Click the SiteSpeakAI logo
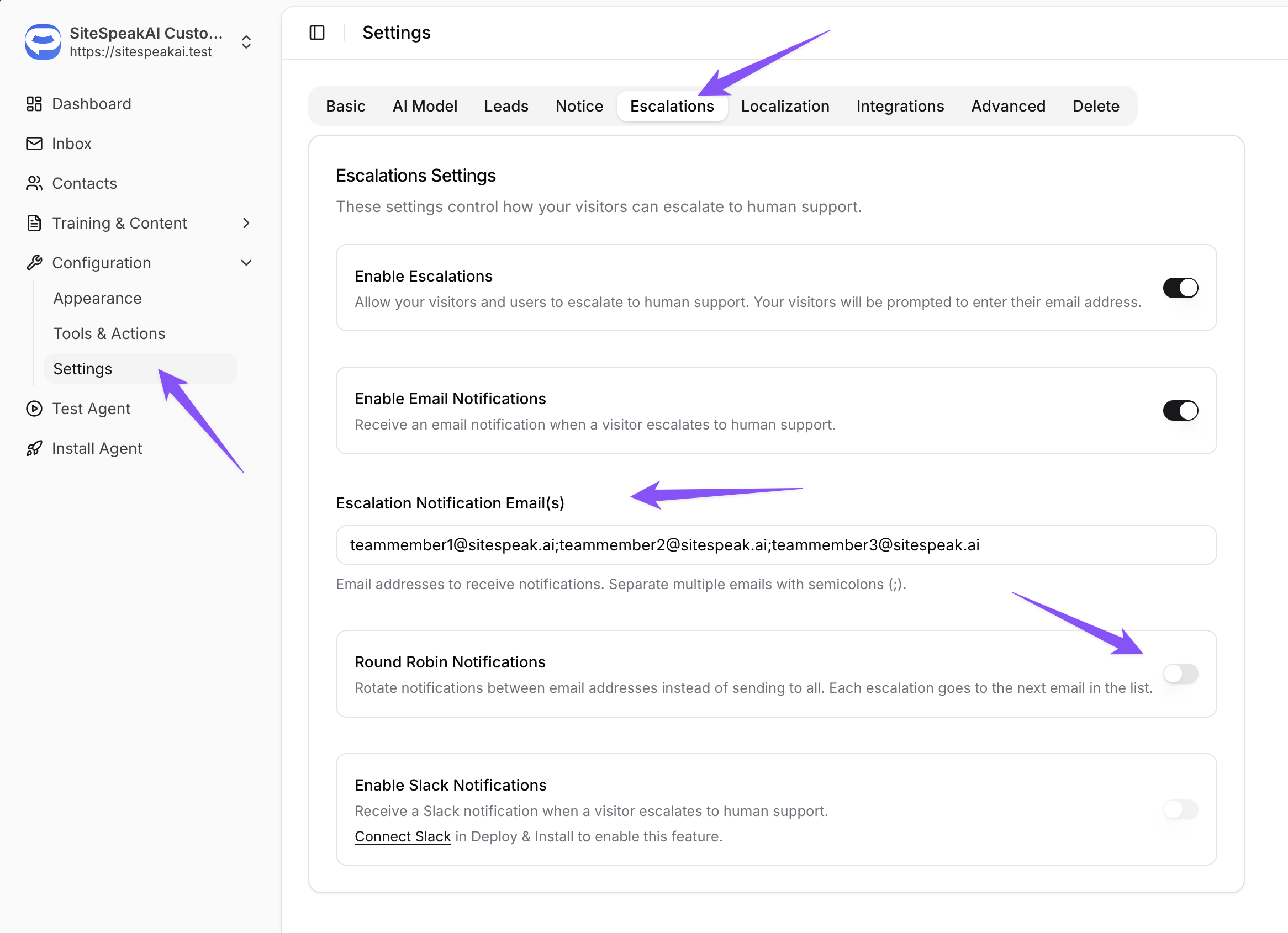 coord(43,41)
